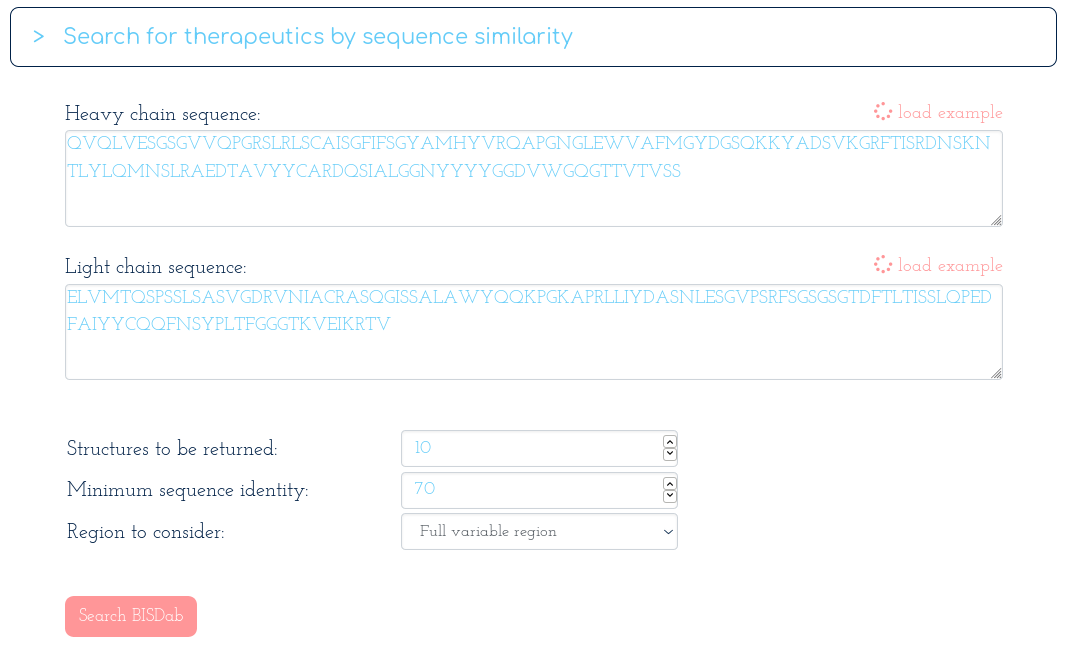Increase structures to be returned value
This screenshot has width=1068, height=651.
tap(670, 442)
